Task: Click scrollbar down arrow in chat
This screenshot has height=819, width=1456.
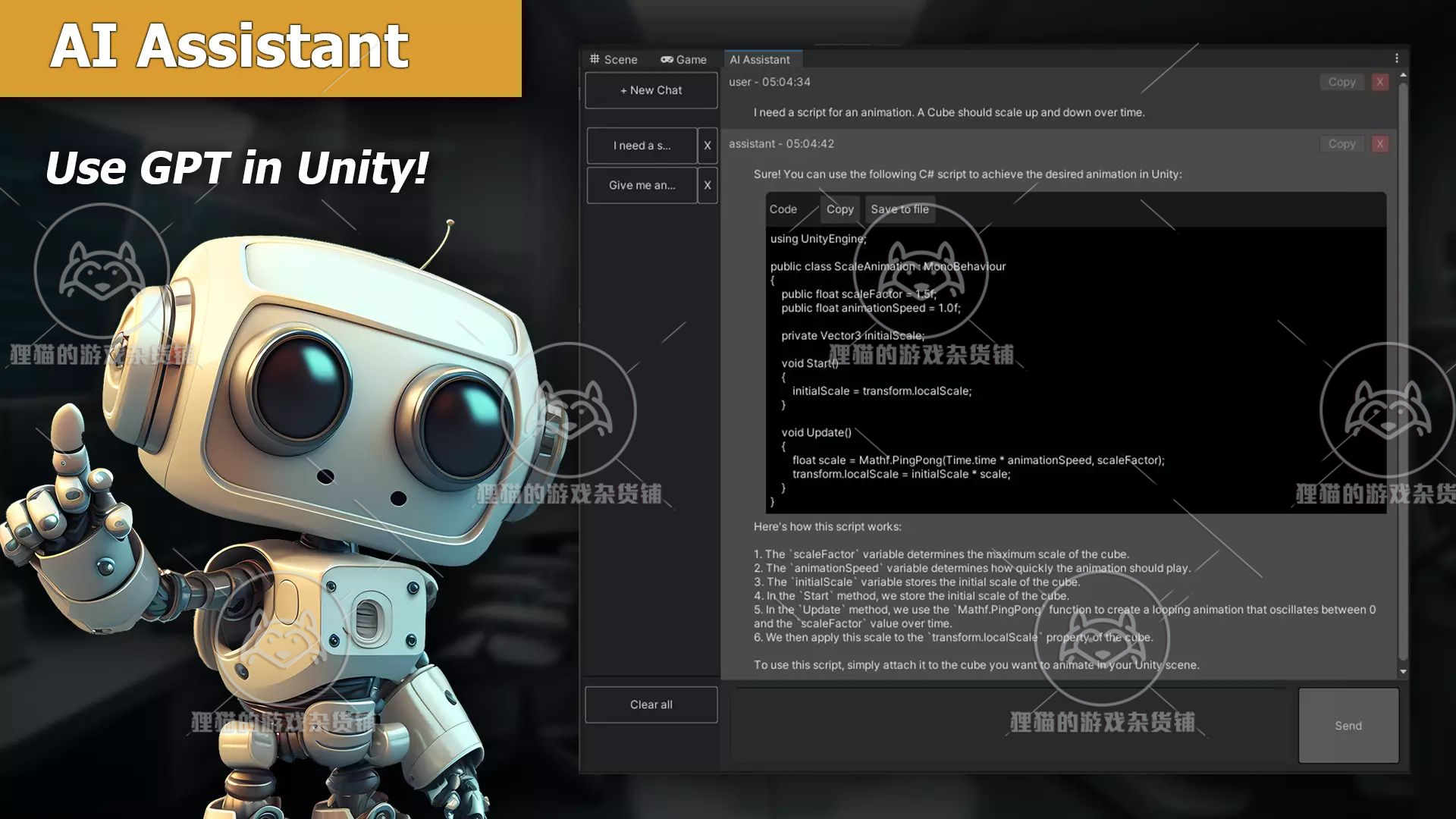Action: (x=1402, y=672)
